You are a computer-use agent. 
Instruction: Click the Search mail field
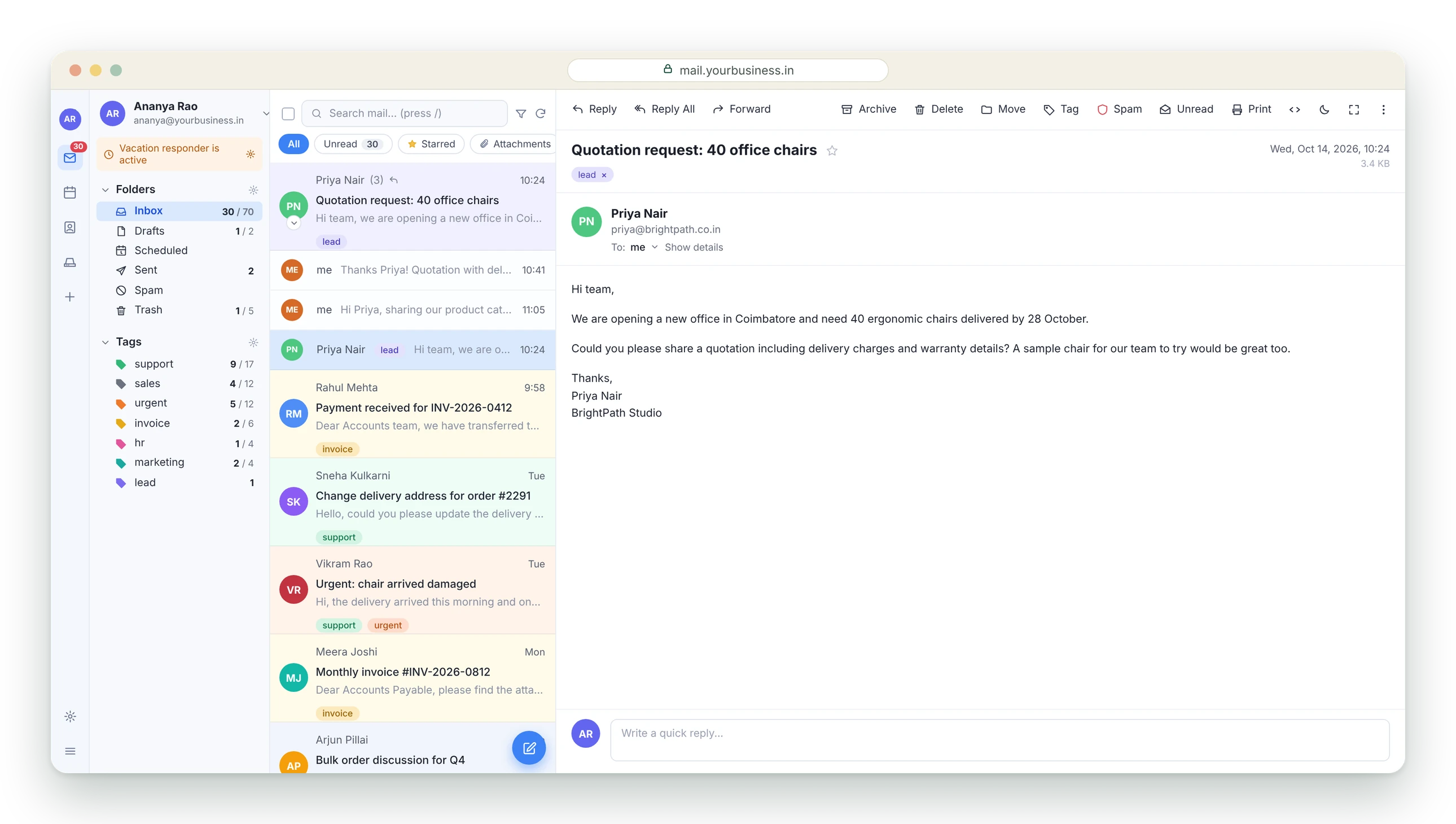[x=405, y=114]
